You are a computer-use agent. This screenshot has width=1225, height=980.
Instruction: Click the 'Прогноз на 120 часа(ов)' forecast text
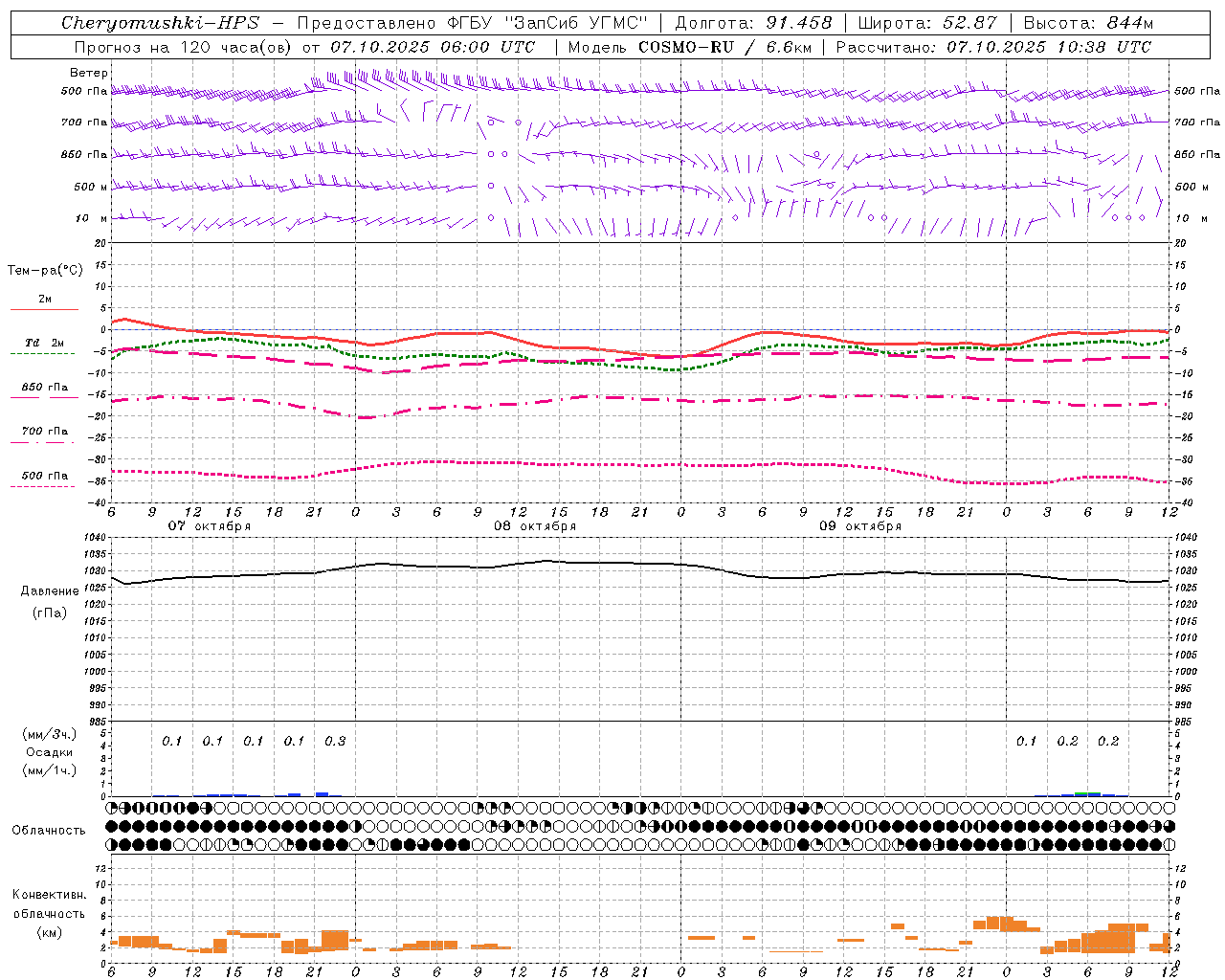point(184,47)
